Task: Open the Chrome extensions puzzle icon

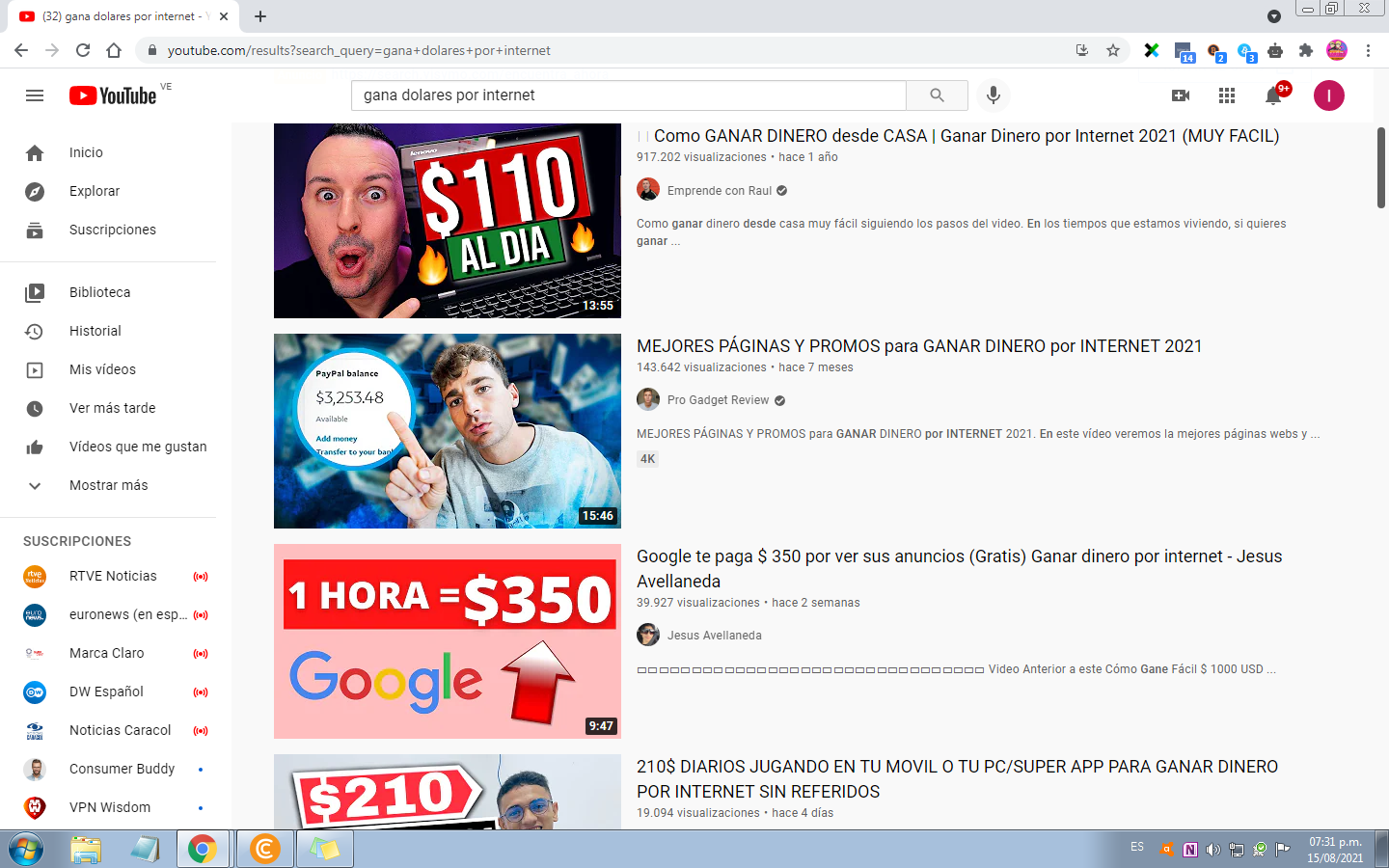Action: (1306, 50)
